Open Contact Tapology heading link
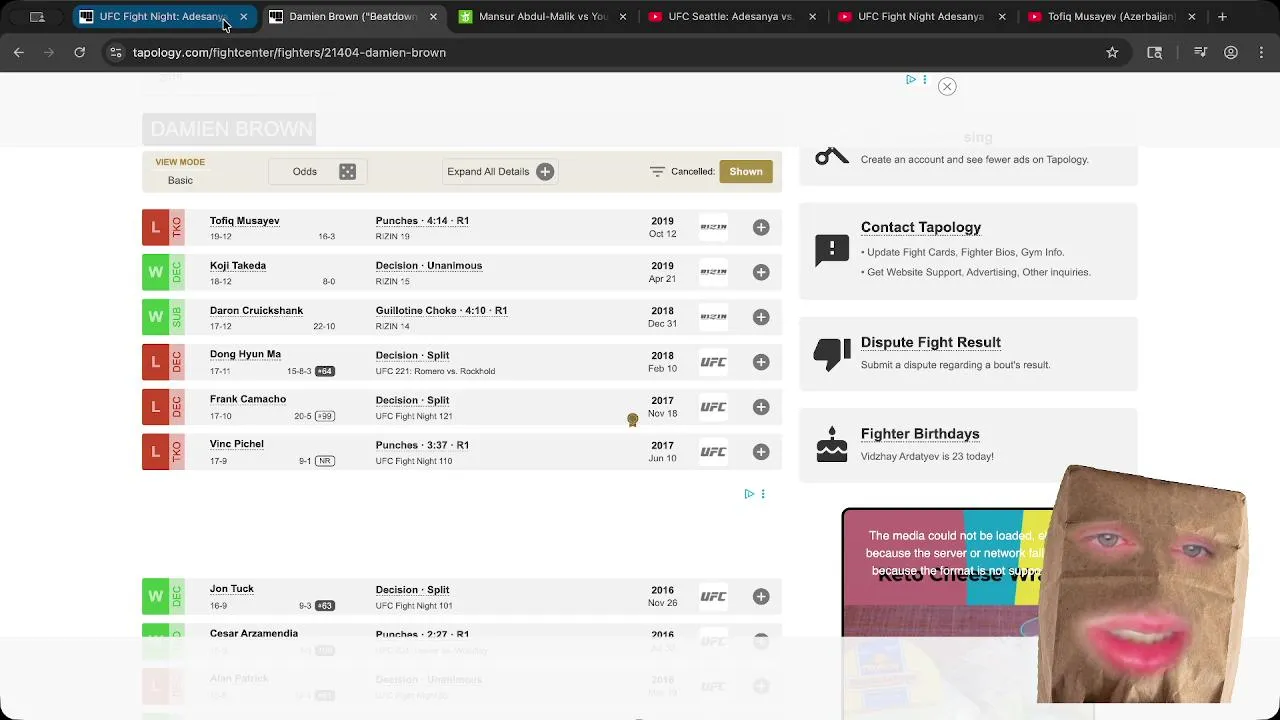This screenshot has width=1280, height=720. click(921, 227)
